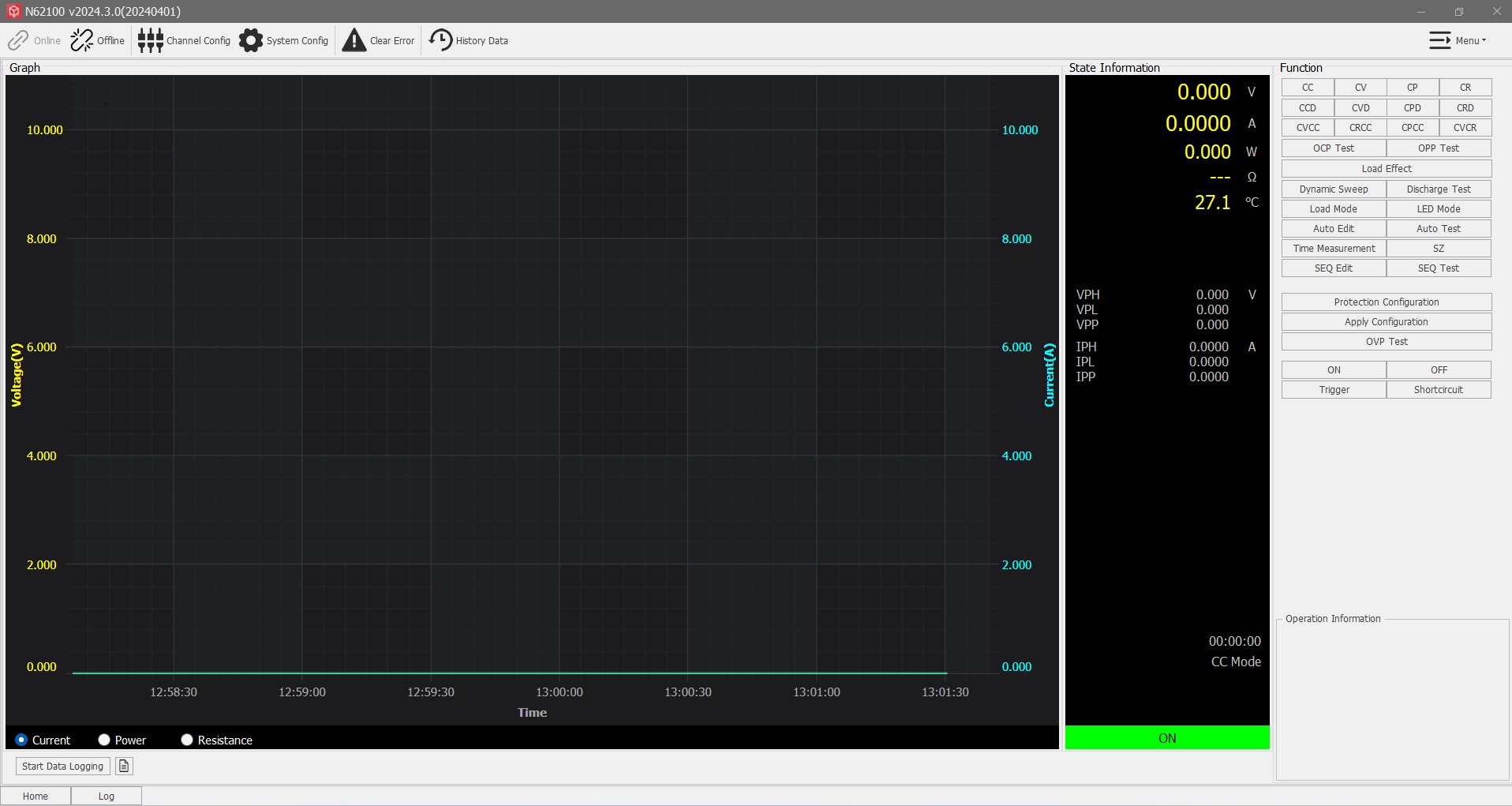Click the Clear Error warning triangle icon
Image resolution: width=1512 pixels, height=806 pixels.
pos(354,40)
